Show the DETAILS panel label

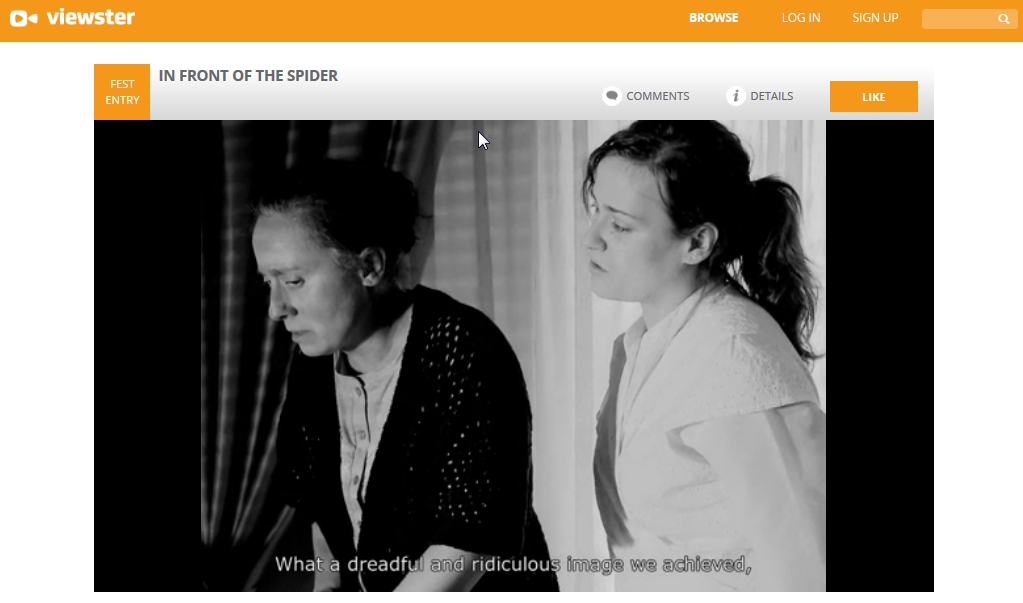[772, 96]
